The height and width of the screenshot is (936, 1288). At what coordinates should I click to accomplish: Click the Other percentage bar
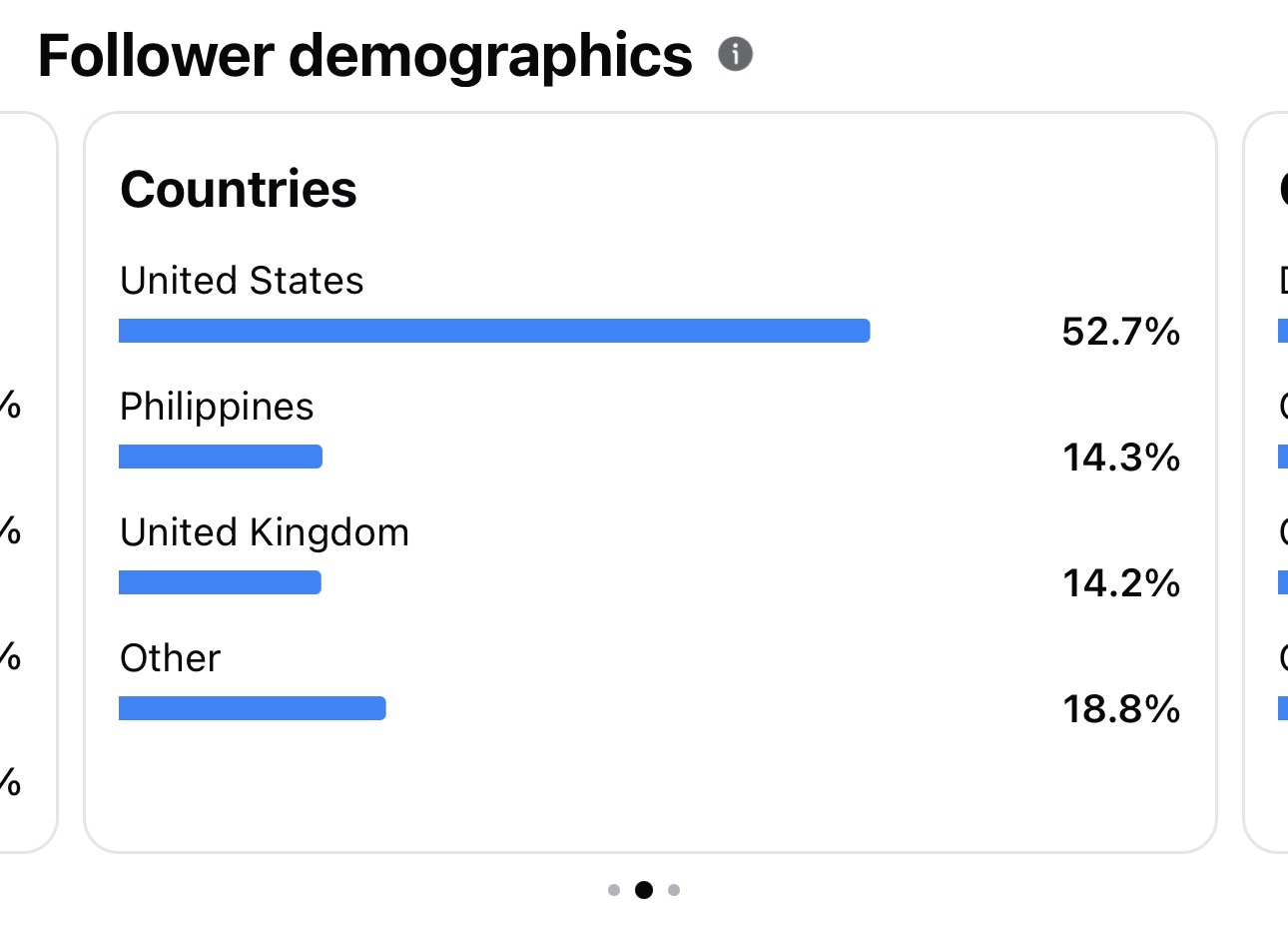click(x=253, y=708)
